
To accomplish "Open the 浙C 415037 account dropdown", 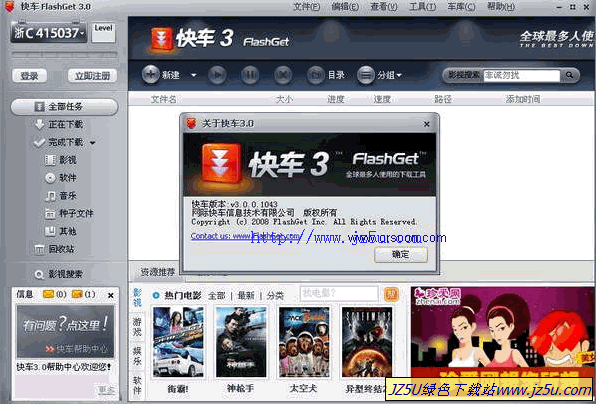I will pyautogui.click(x=49, y=33).
